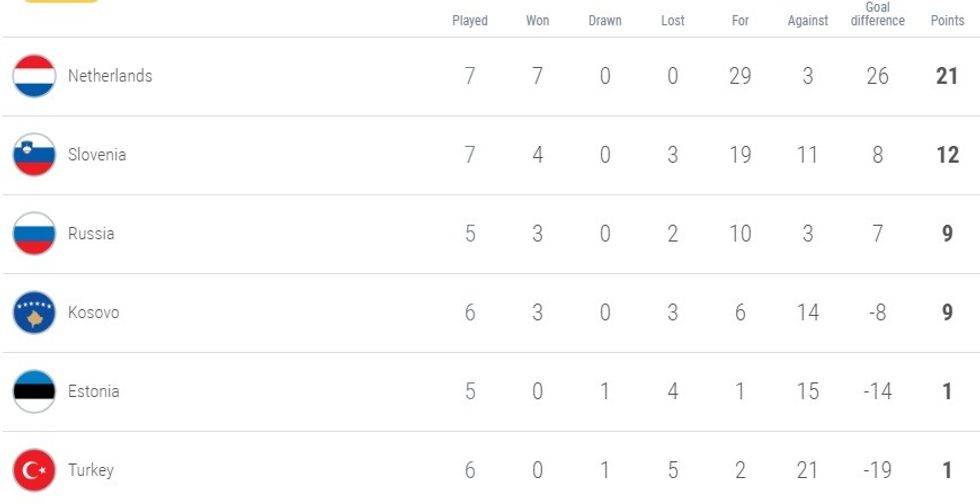The width and height of the screenshot is (980, 504).
Task: Open the Slovenia team link
Action: pos(97,155)
